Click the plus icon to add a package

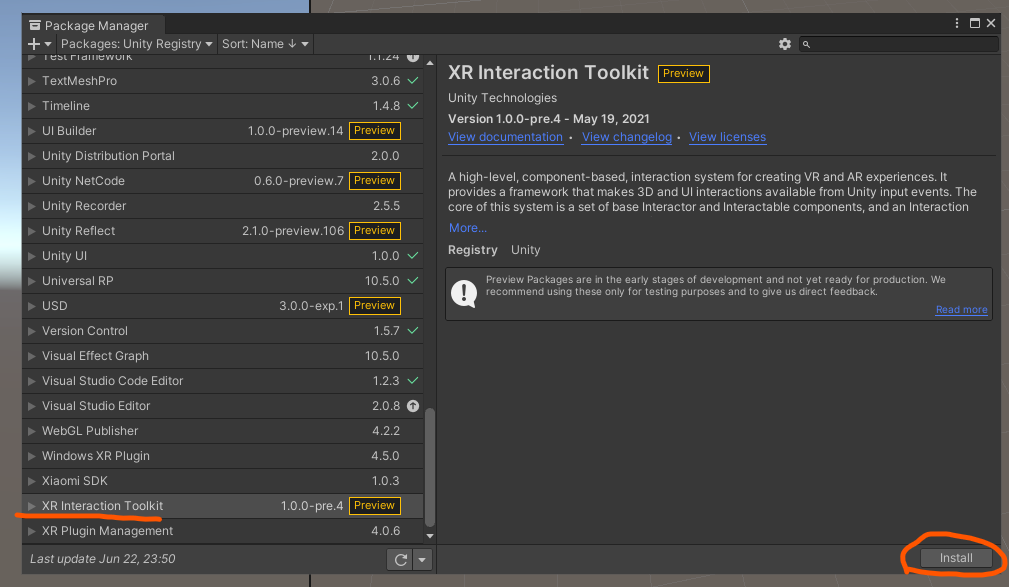click(34, 44)
